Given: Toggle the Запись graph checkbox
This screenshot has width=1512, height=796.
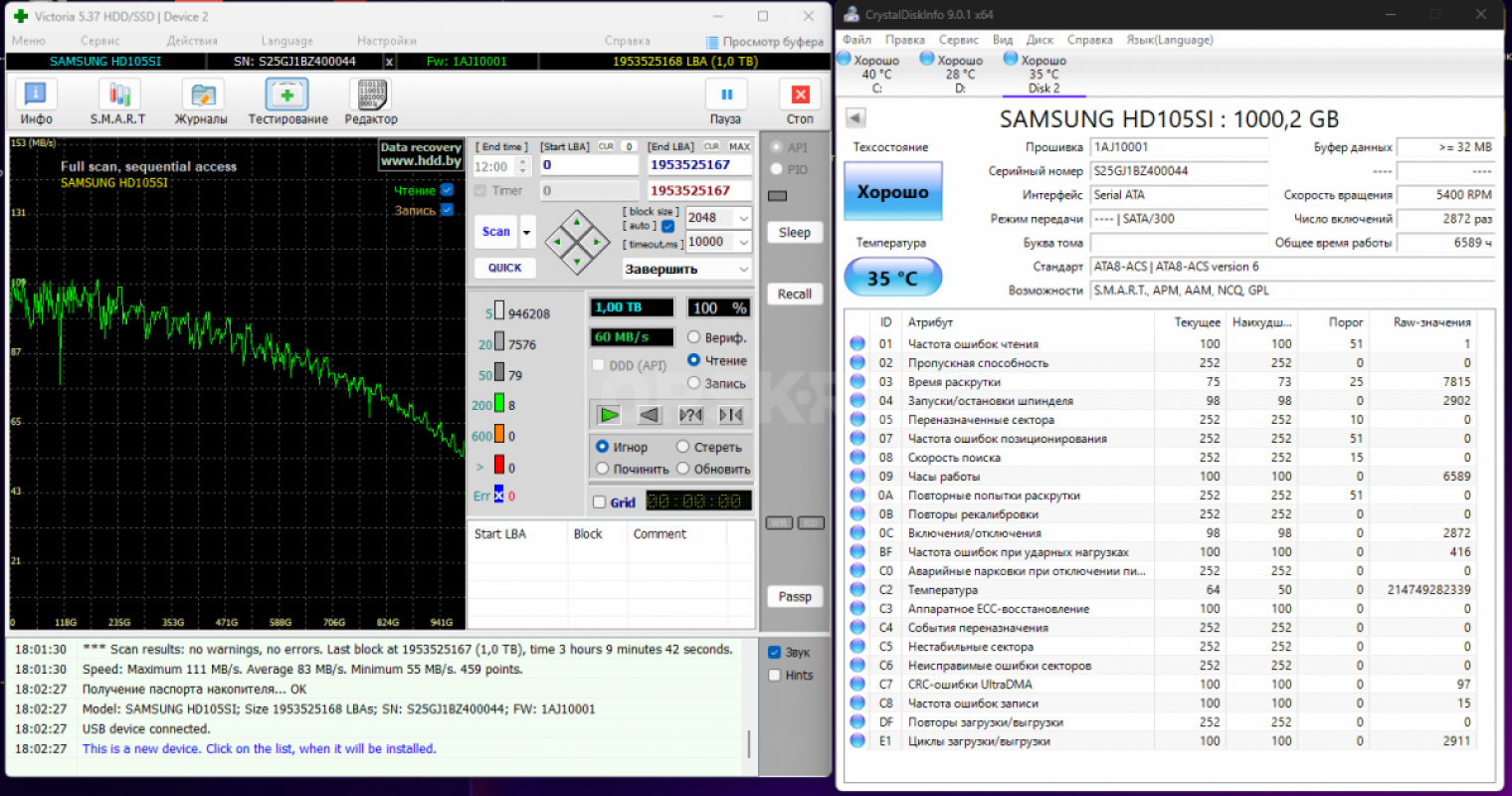Looking at the screenshot, I should [x=447, y=210].
